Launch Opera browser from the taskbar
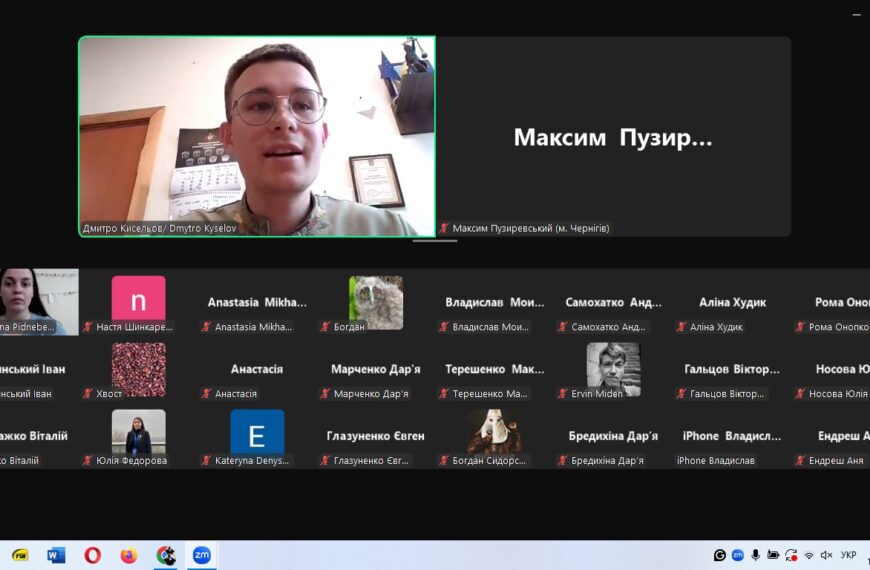This screenshot has height=570, width=870. click(93, 555)
